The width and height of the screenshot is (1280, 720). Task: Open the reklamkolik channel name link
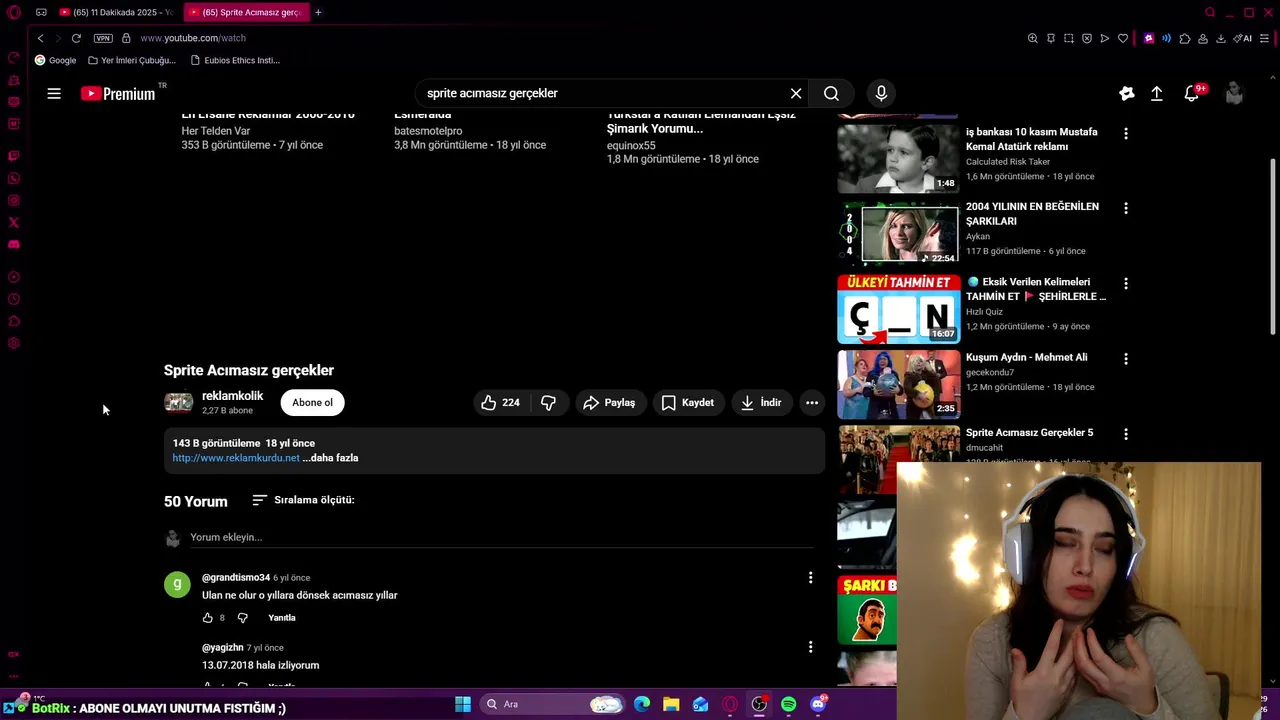click(x=232, y=396)
